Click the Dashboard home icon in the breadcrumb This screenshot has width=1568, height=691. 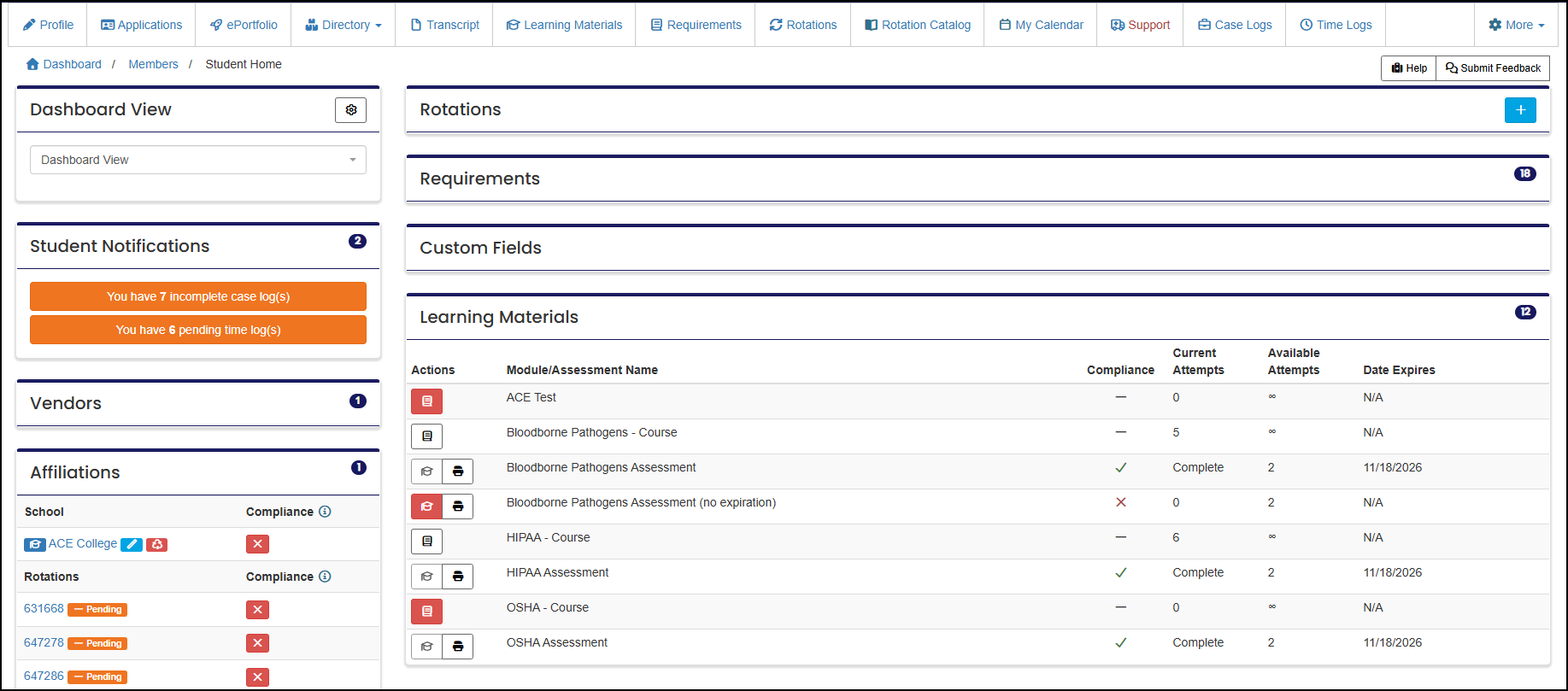[x=32, y=64]
